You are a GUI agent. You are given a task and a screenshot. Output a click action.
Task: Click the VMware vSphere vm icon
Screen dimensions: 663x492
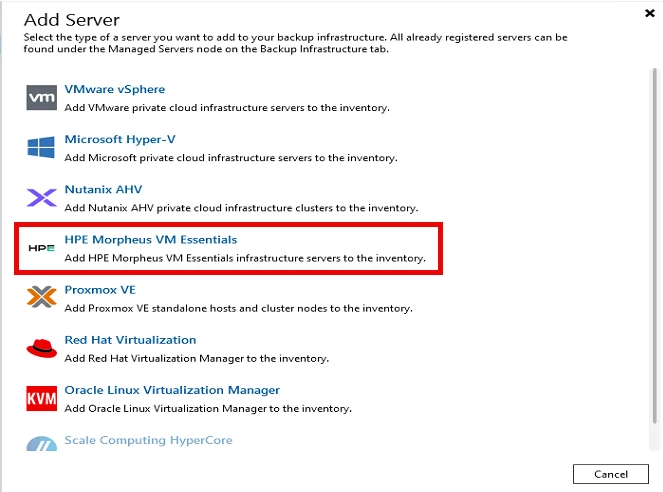(41, 98)
